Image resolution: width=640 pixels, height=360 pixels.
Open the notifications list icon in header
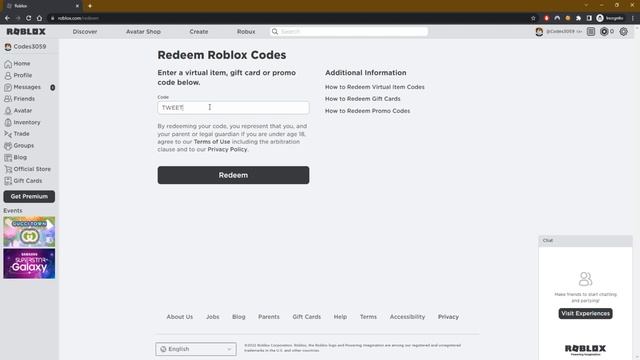point(591,31)
